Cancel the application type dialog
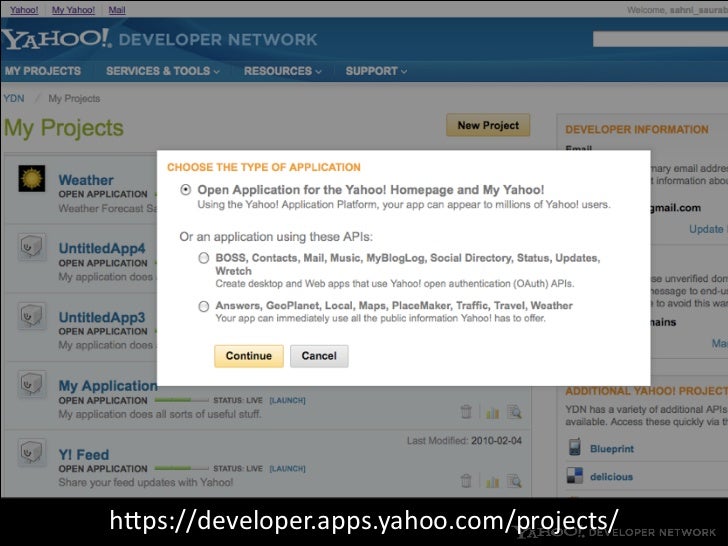The height and width of the screenshot is (546, 728). [x=319, y=356]
